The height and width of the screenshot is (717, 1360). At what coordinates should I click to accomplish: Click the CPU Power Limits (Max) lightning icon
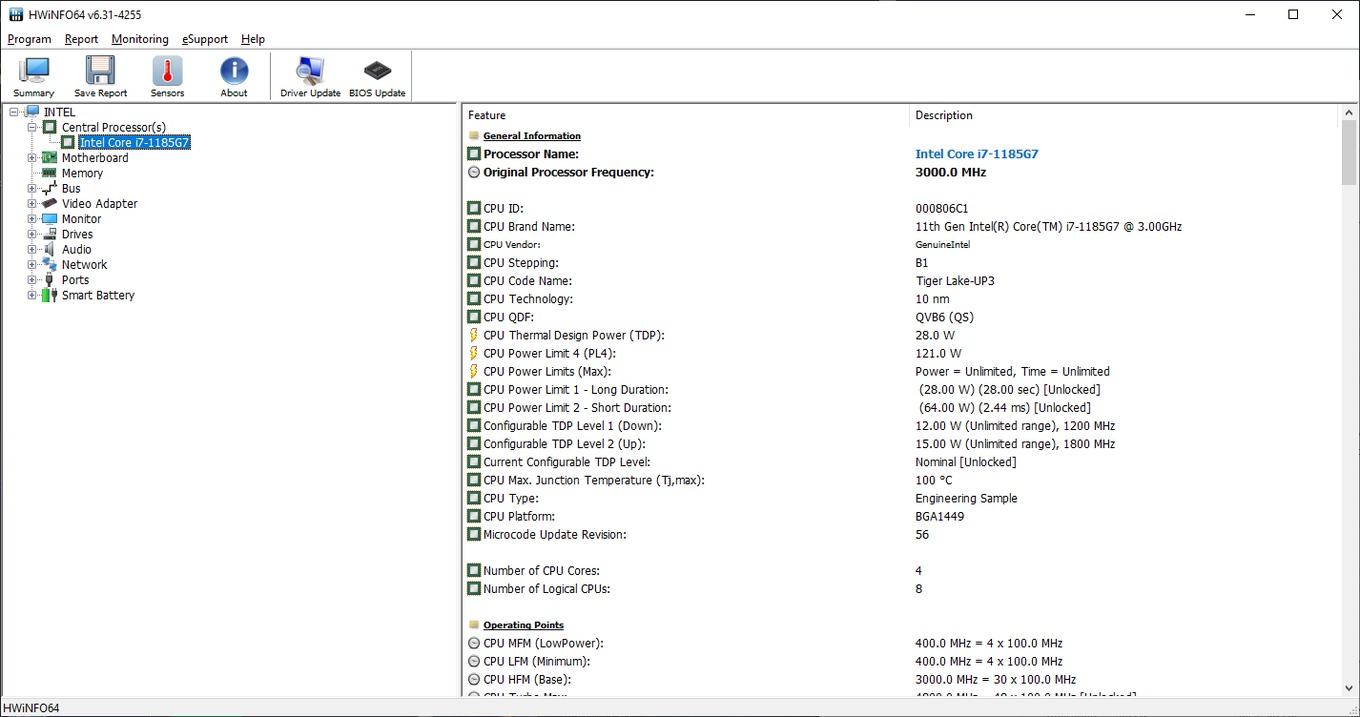click(x=474, y=371)
